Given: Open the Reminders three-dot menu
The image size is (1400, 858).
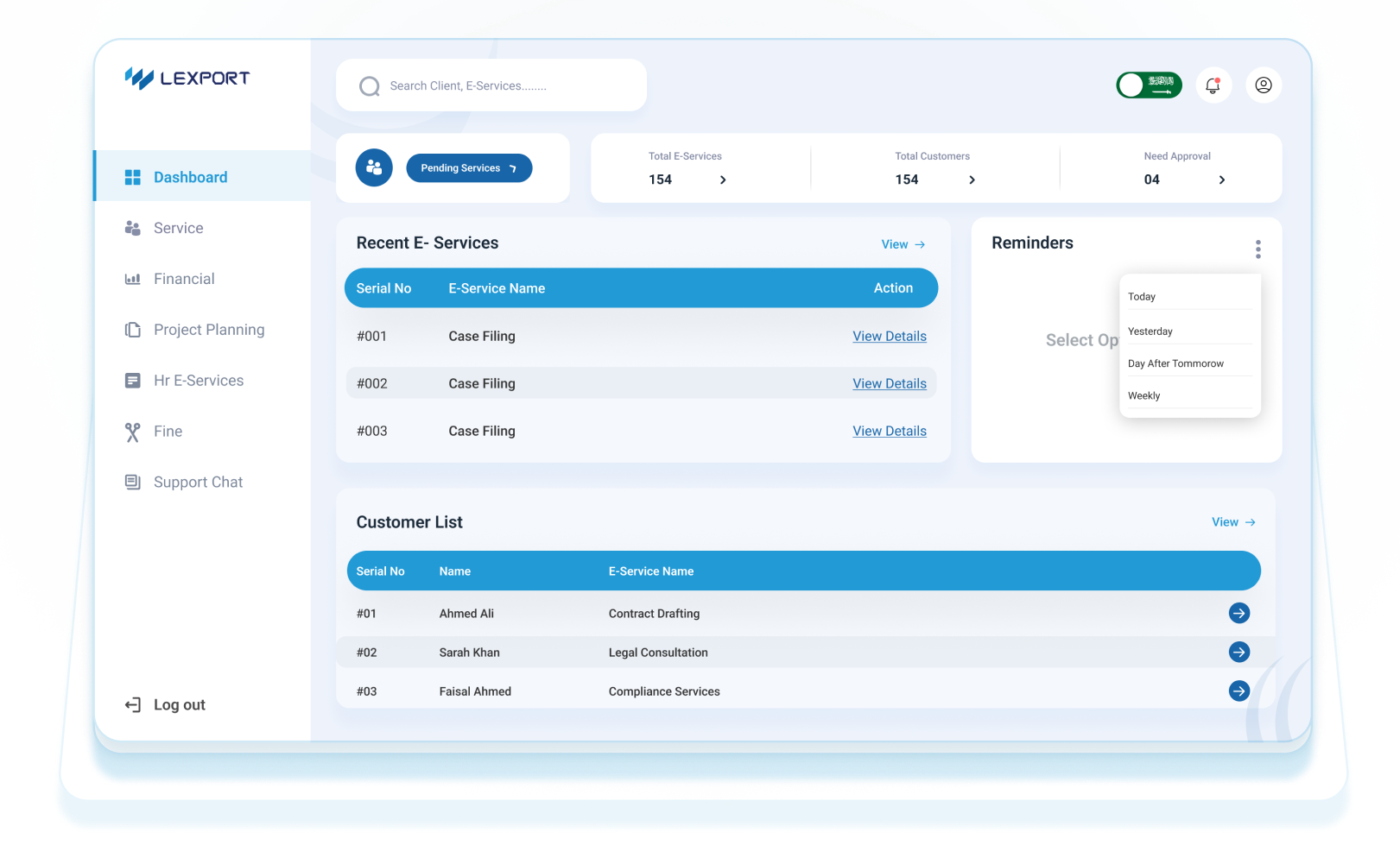Looking at the screenshot, I should [1257, 249].
